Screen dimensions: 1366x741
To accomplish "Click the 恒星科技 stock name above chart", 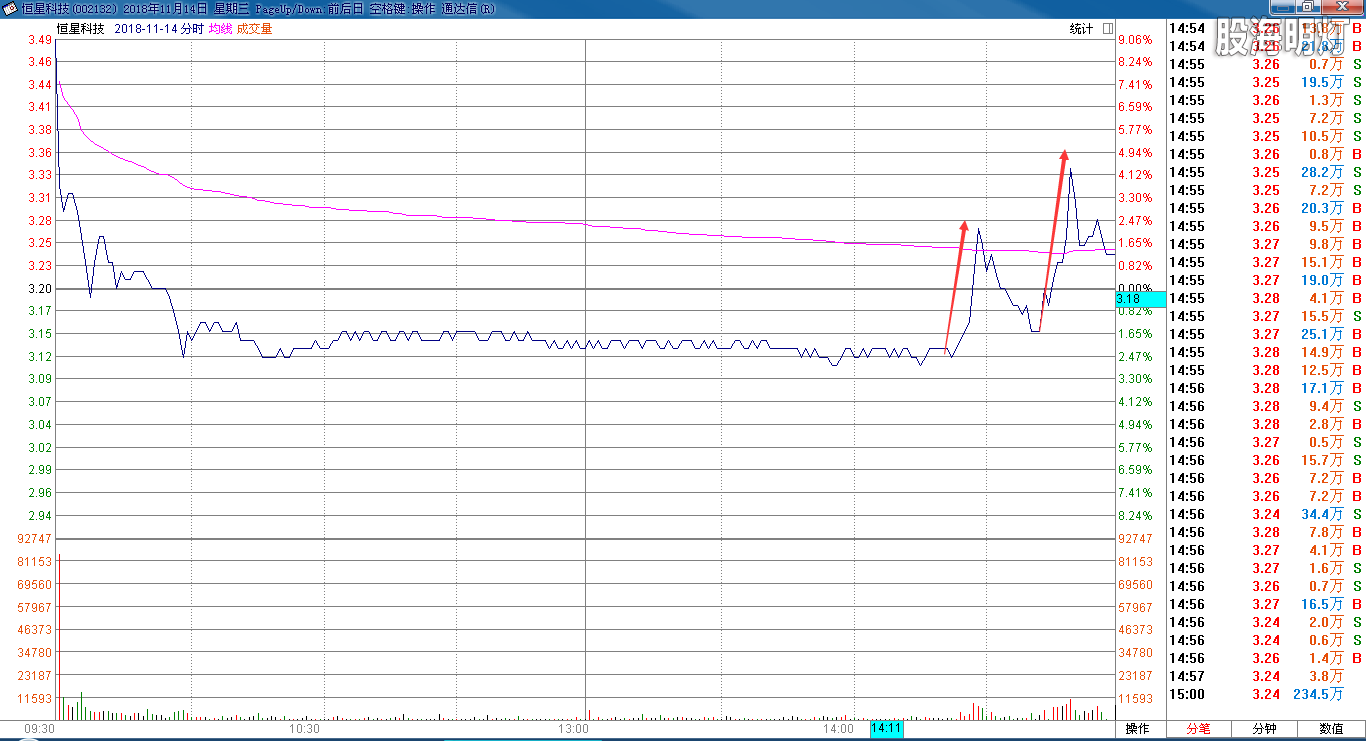I will click(x=80, y=29).
